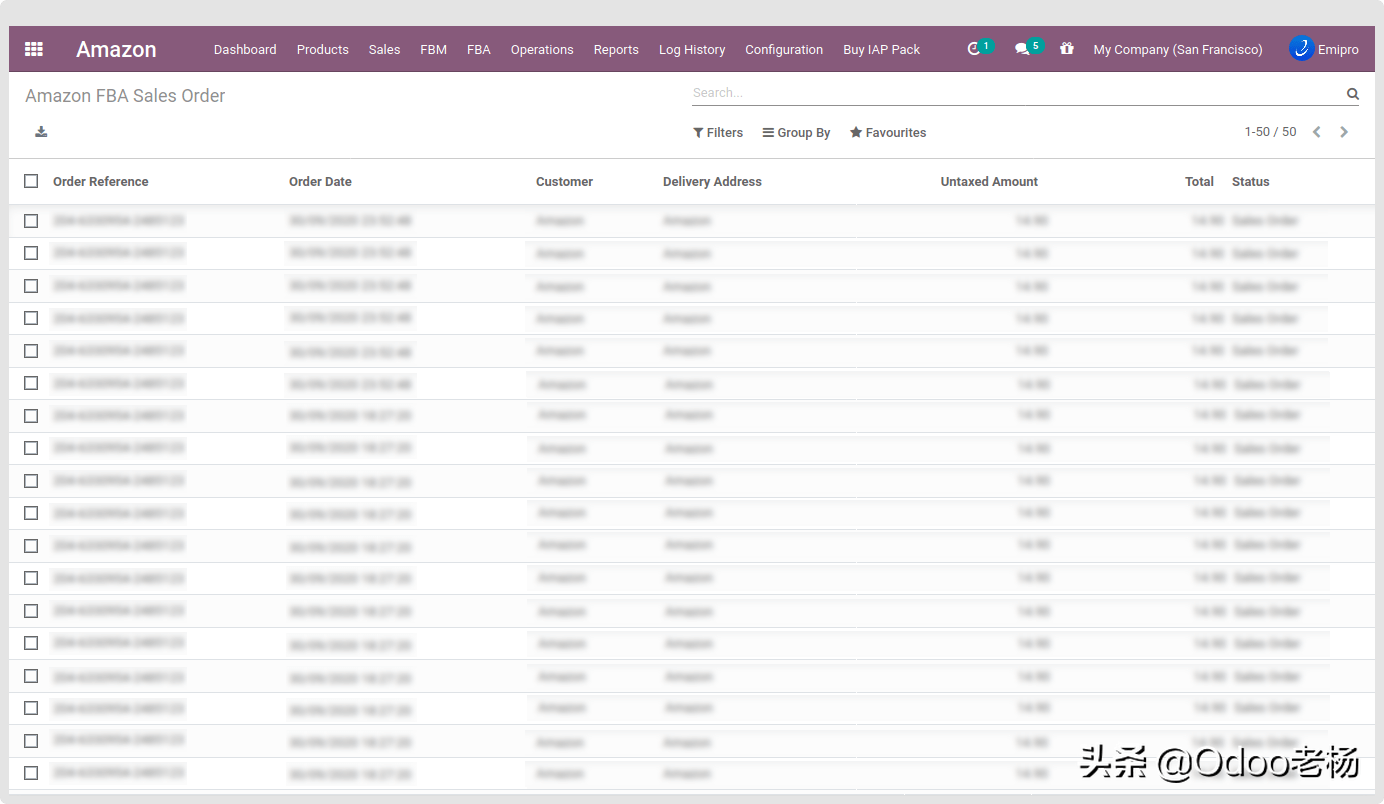Open the activities clock icon
This screenshot has width=1384, height=804.
[x=974, y=49]
